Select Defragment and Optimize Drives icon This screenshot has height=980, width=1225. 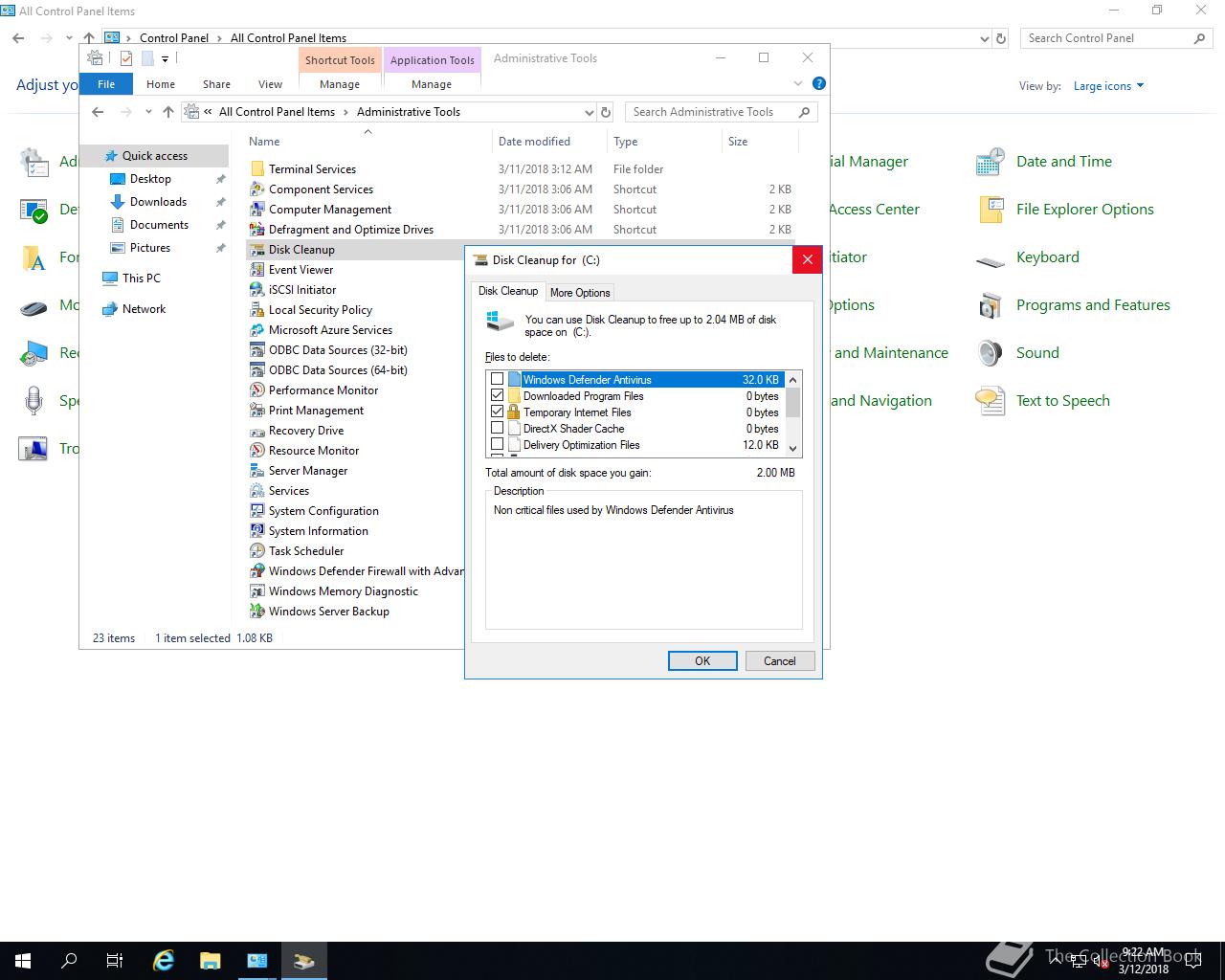click(256, 230)
